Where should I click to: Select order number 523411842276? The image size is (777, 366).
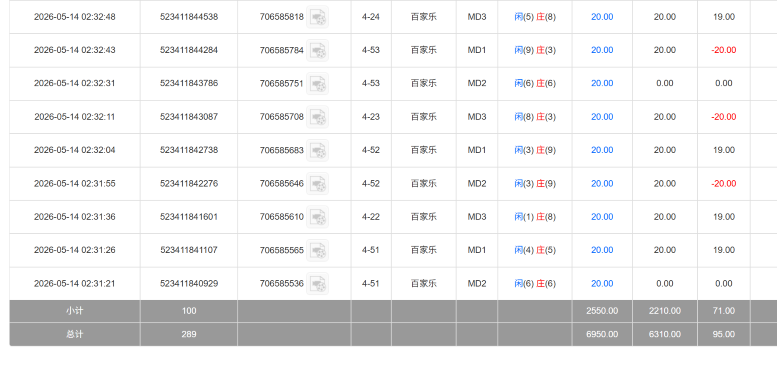(189, 183)
